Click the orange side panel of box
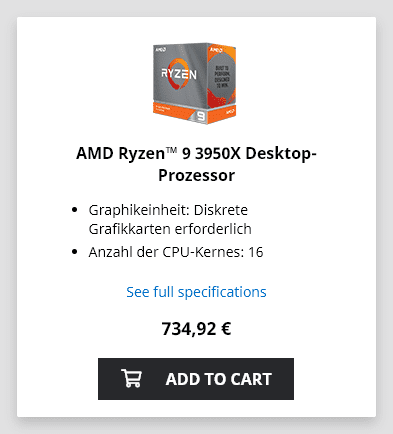The width and height of the screenshot is (393, 434). [222, 77]
